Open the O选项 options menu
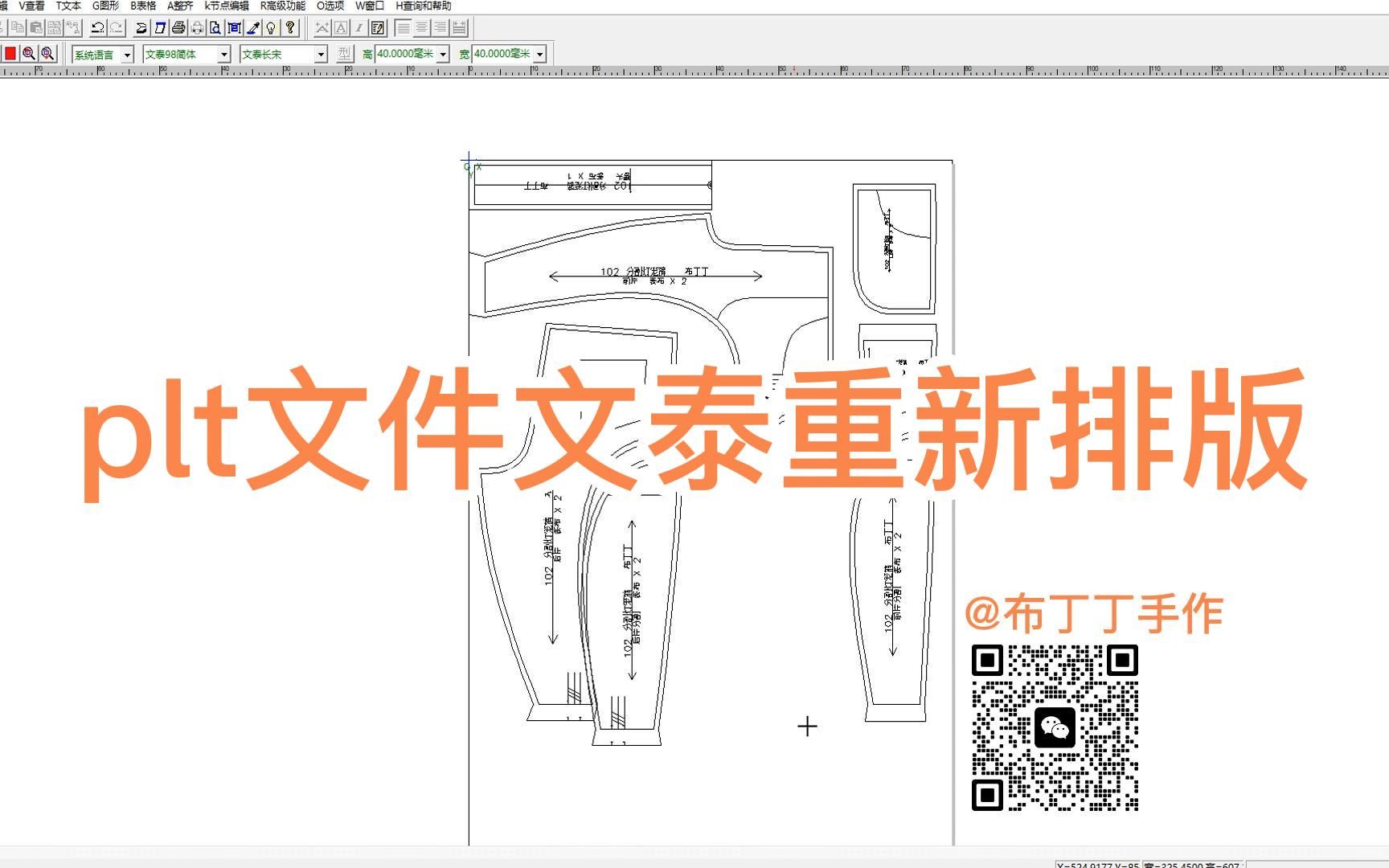1389x868 pixels. [330, 6]
